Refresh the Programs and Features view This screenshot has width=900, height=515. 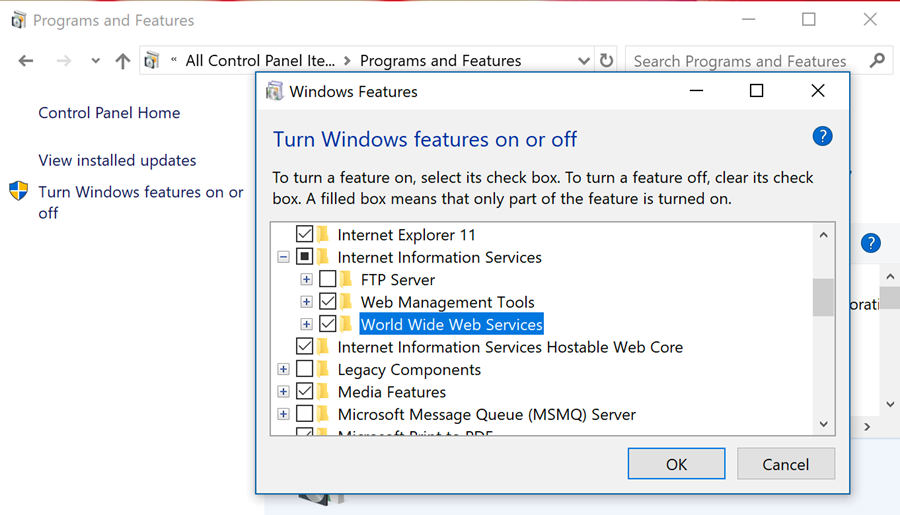(606, 60)
